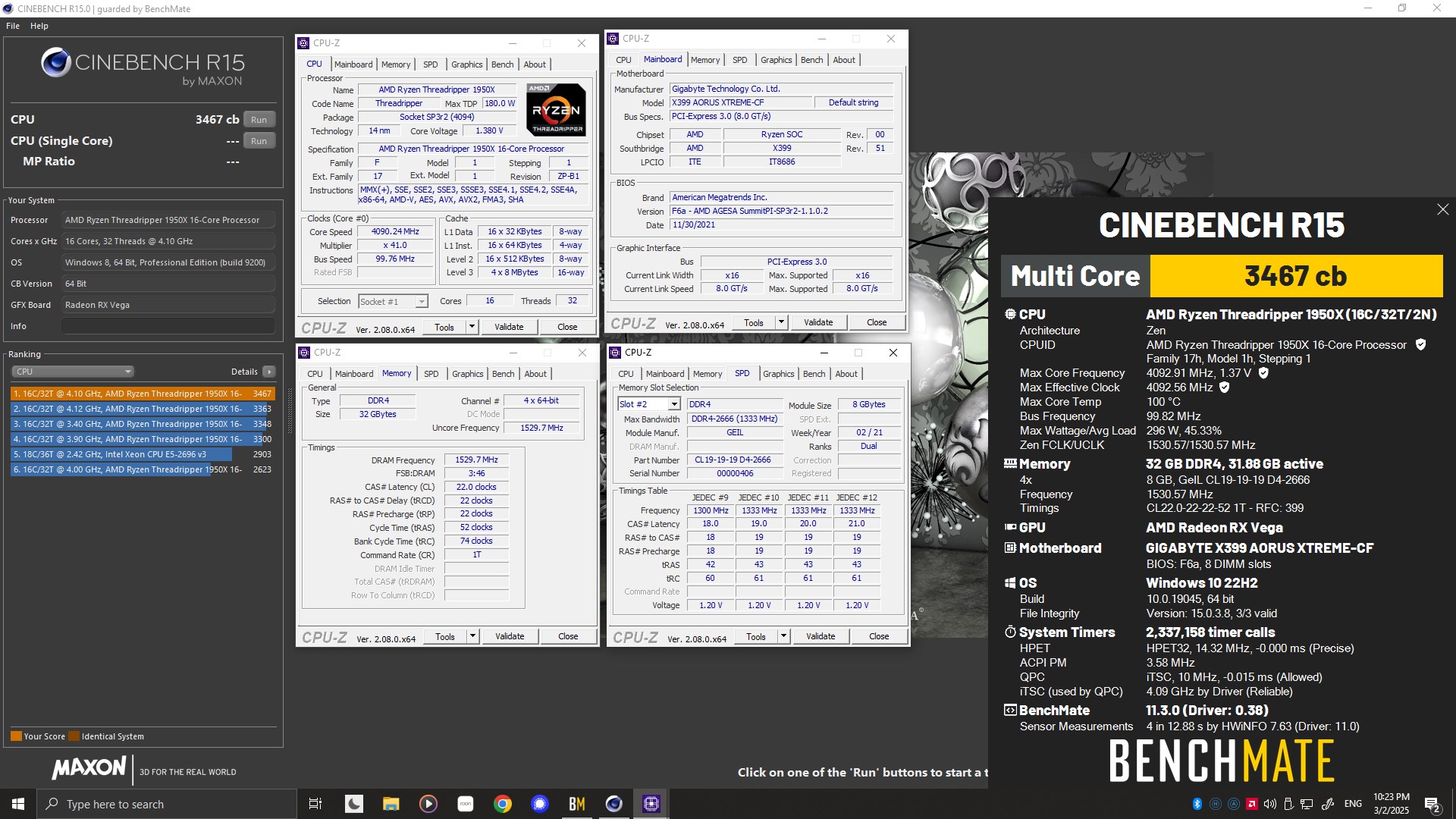Click Validate in the CPU tab window

coord(509,327)
